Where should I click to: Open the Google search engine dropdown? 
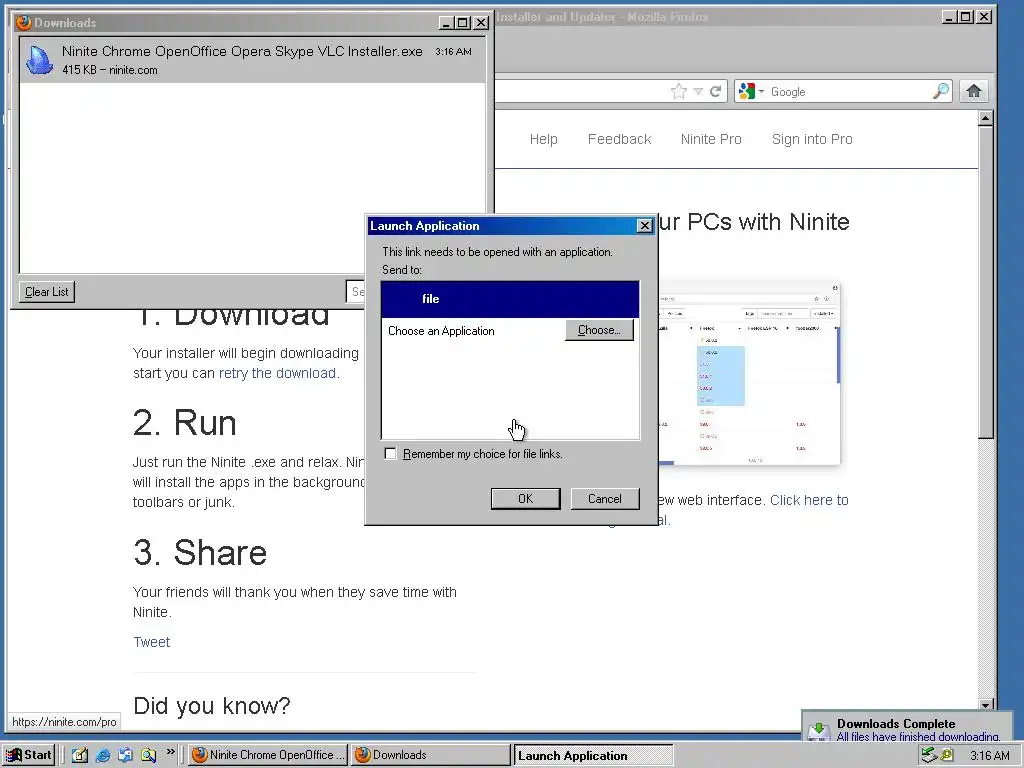pos(750,91)
